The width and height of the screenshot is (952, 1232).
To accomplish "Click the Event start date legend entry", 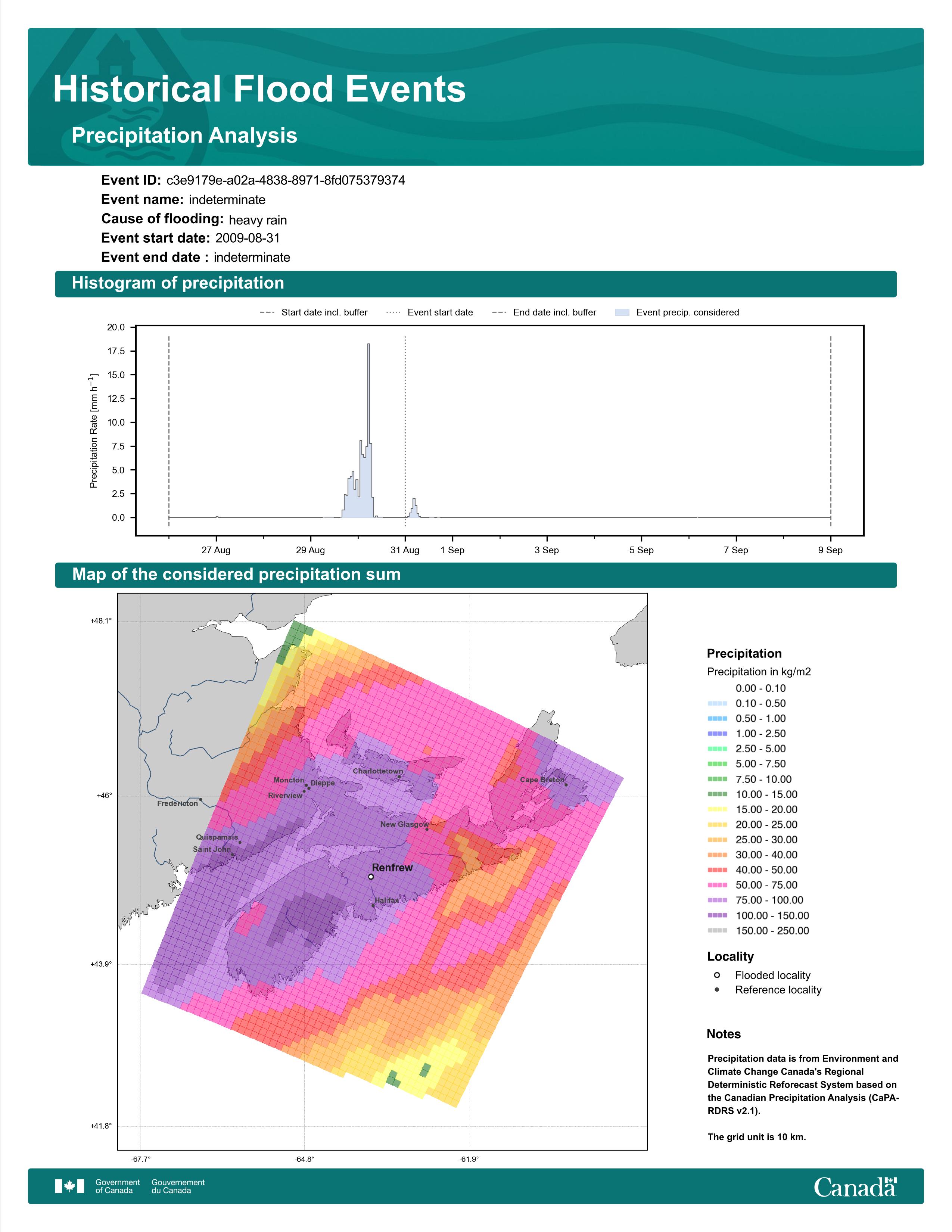I will tap(430, 312).
